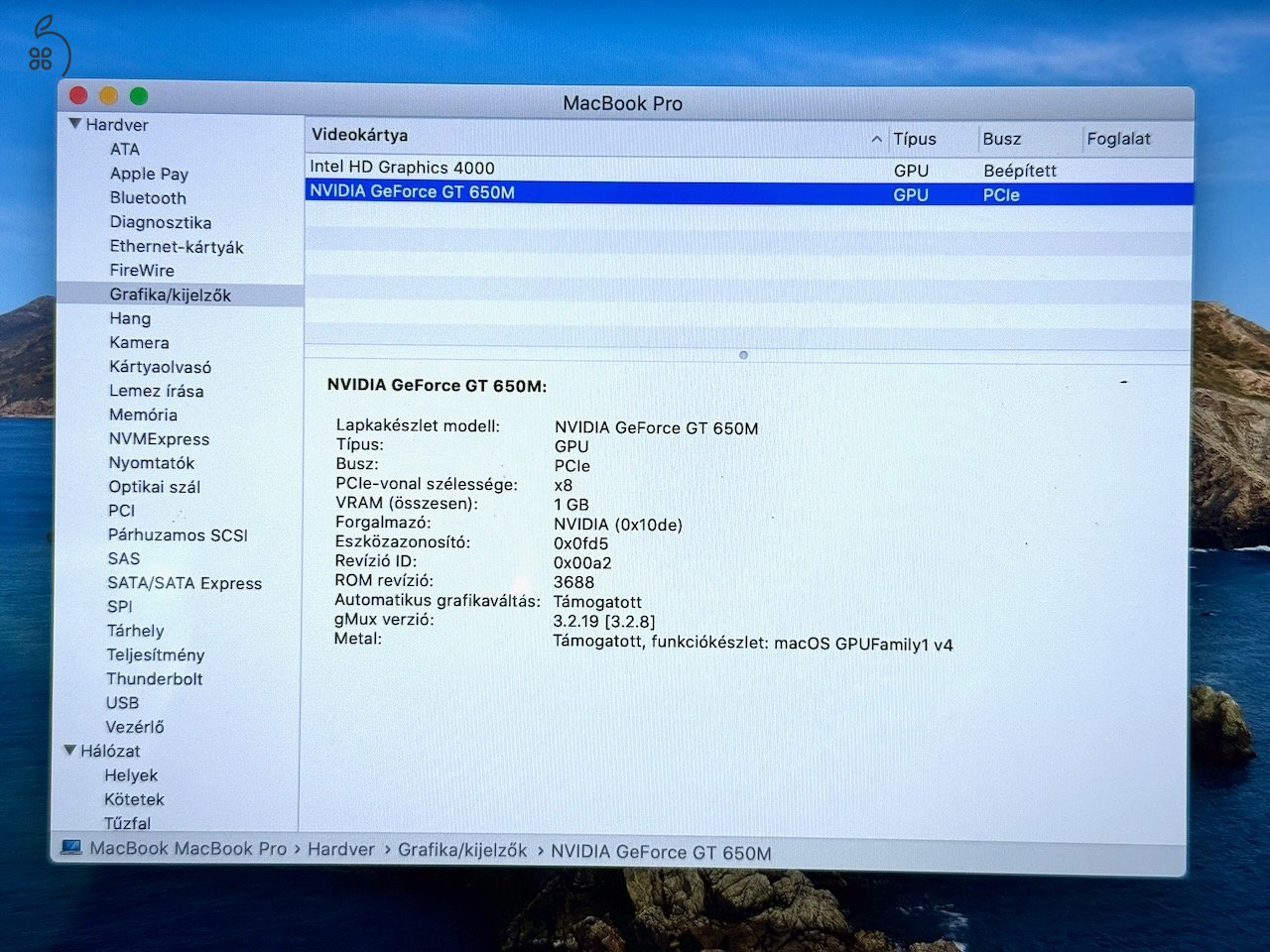
Task: Select NVIDIA GeForce GT 650M row
Action: tap(748, 193)
